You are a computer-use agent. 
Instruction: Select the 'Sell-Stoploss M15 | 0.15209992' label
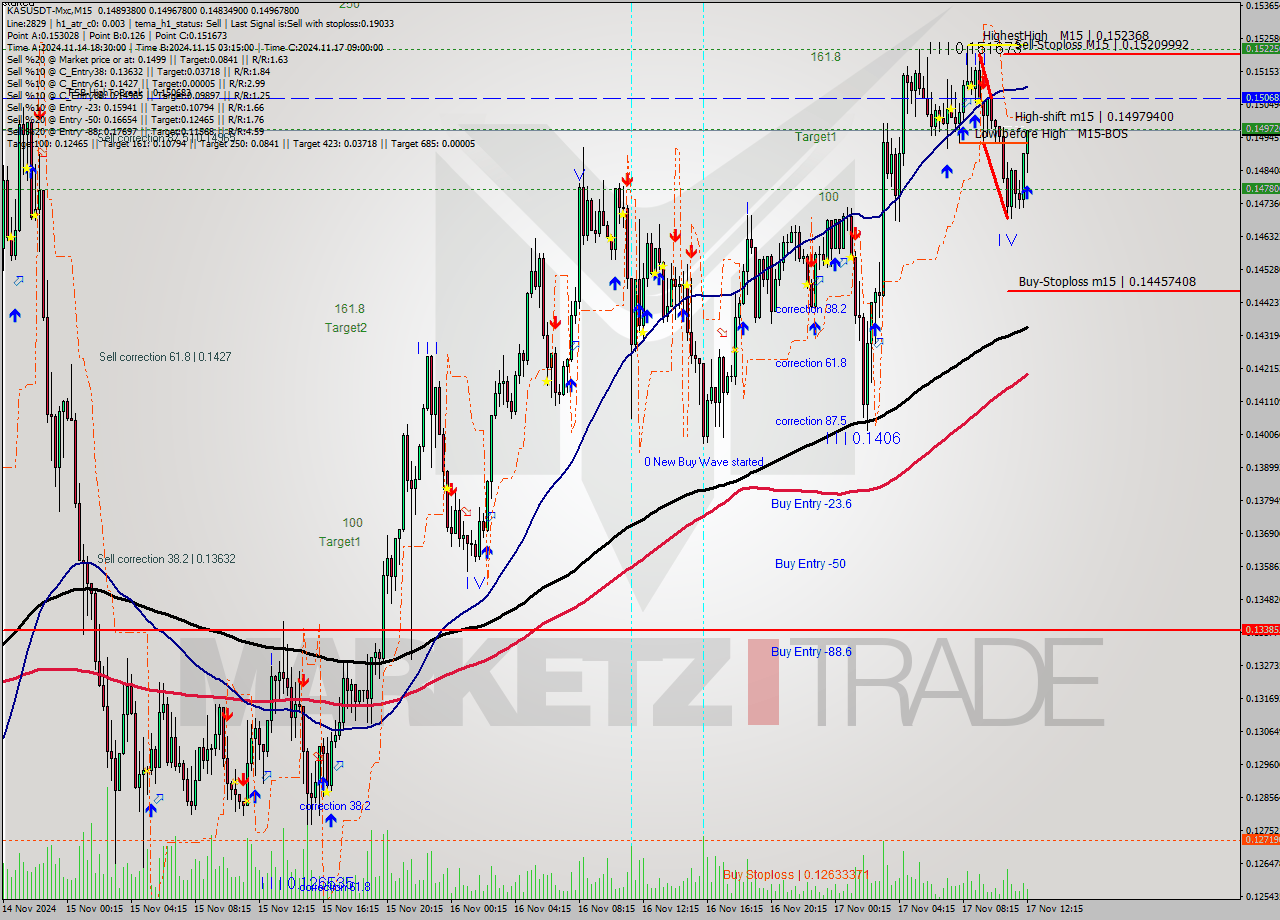click(x=1102, y=45)
